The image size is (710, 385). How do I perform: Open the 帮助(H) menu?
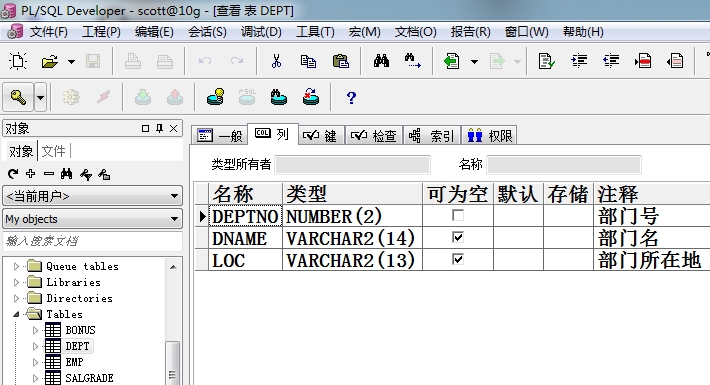click(583, 32)
